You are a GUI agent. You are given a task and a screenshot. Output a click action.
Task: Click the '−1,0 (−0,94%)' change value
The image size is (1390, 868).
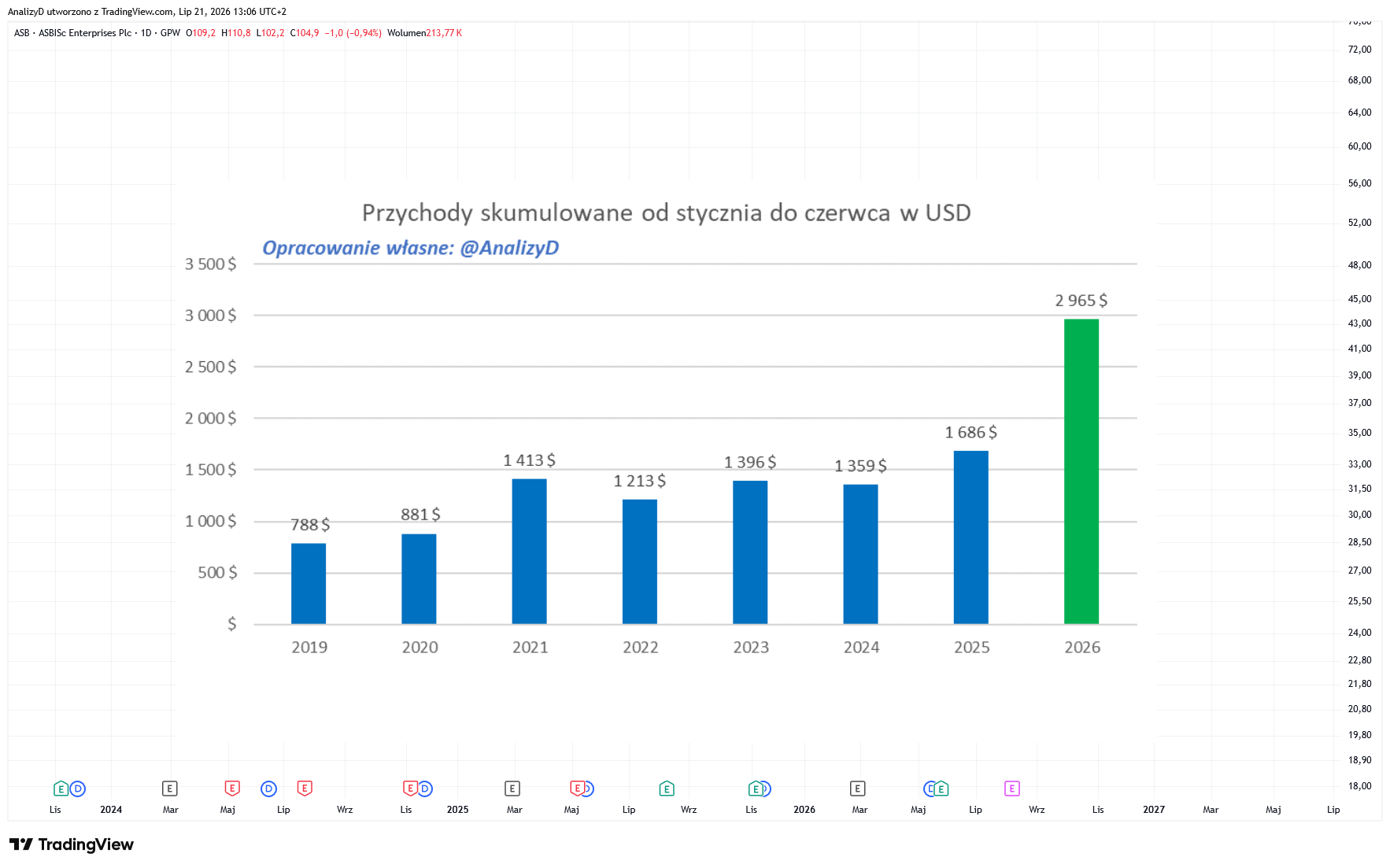[x=353, y=33]
